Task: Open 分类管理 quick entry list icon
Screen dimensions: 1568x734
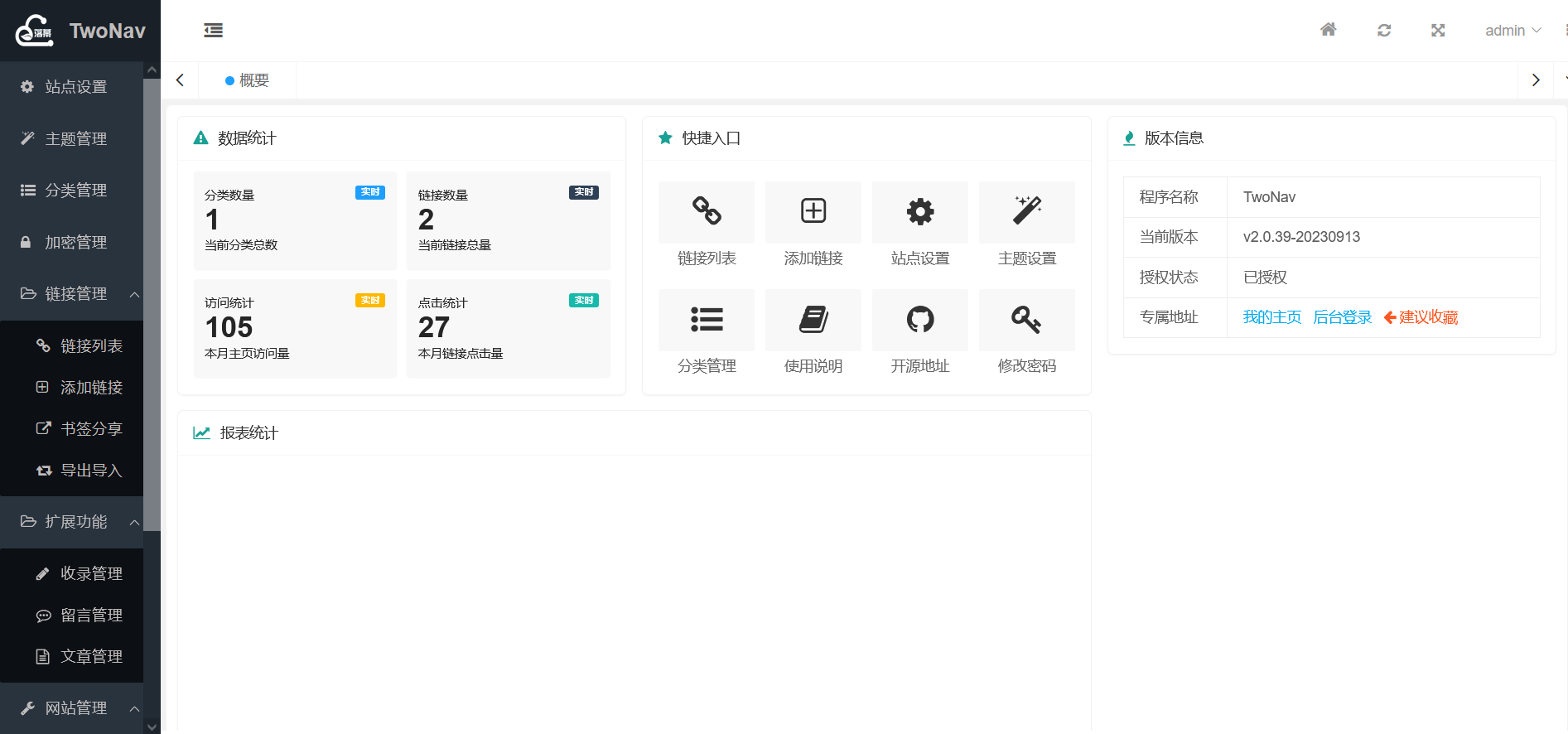Action: pyautogui.click(x=707, y=320)
